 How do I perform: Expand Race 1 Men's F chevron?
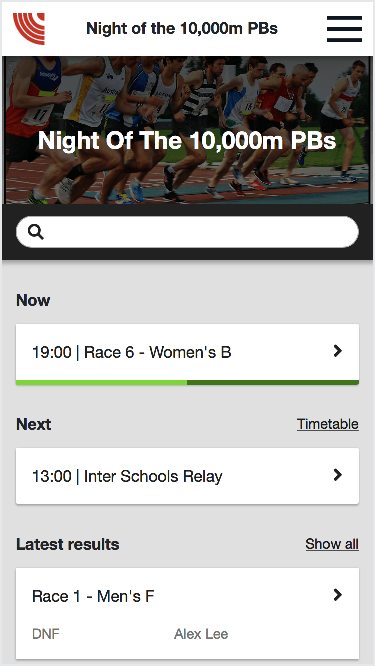pyautogui.click(x=338, y=595)
